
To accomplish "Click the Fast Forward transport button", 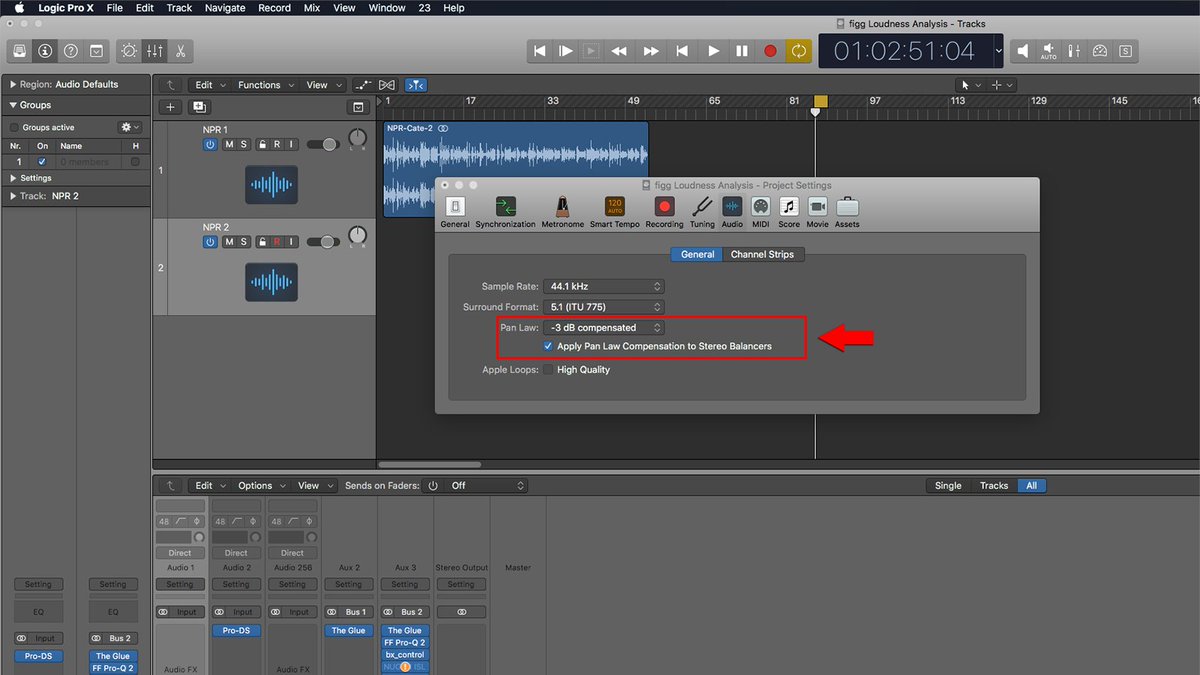I will (651, 51).
